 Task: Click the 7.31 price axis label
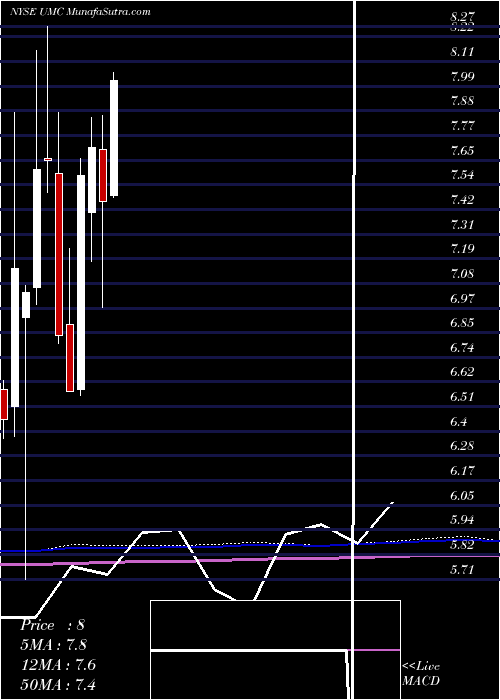click(x=462, y=224)
